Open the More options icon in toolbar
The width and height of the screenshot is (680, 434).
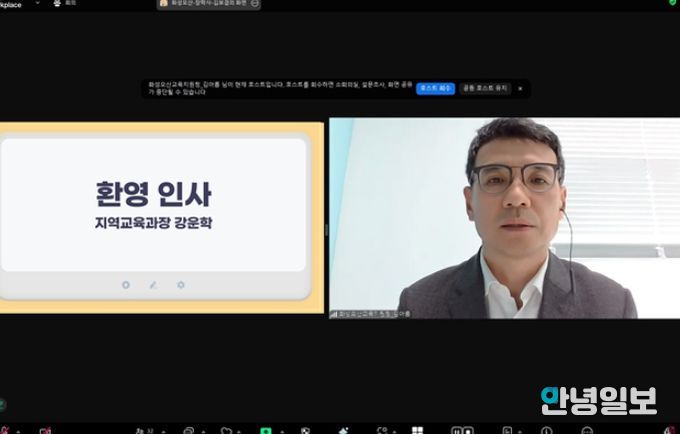[x=587, y=431]
